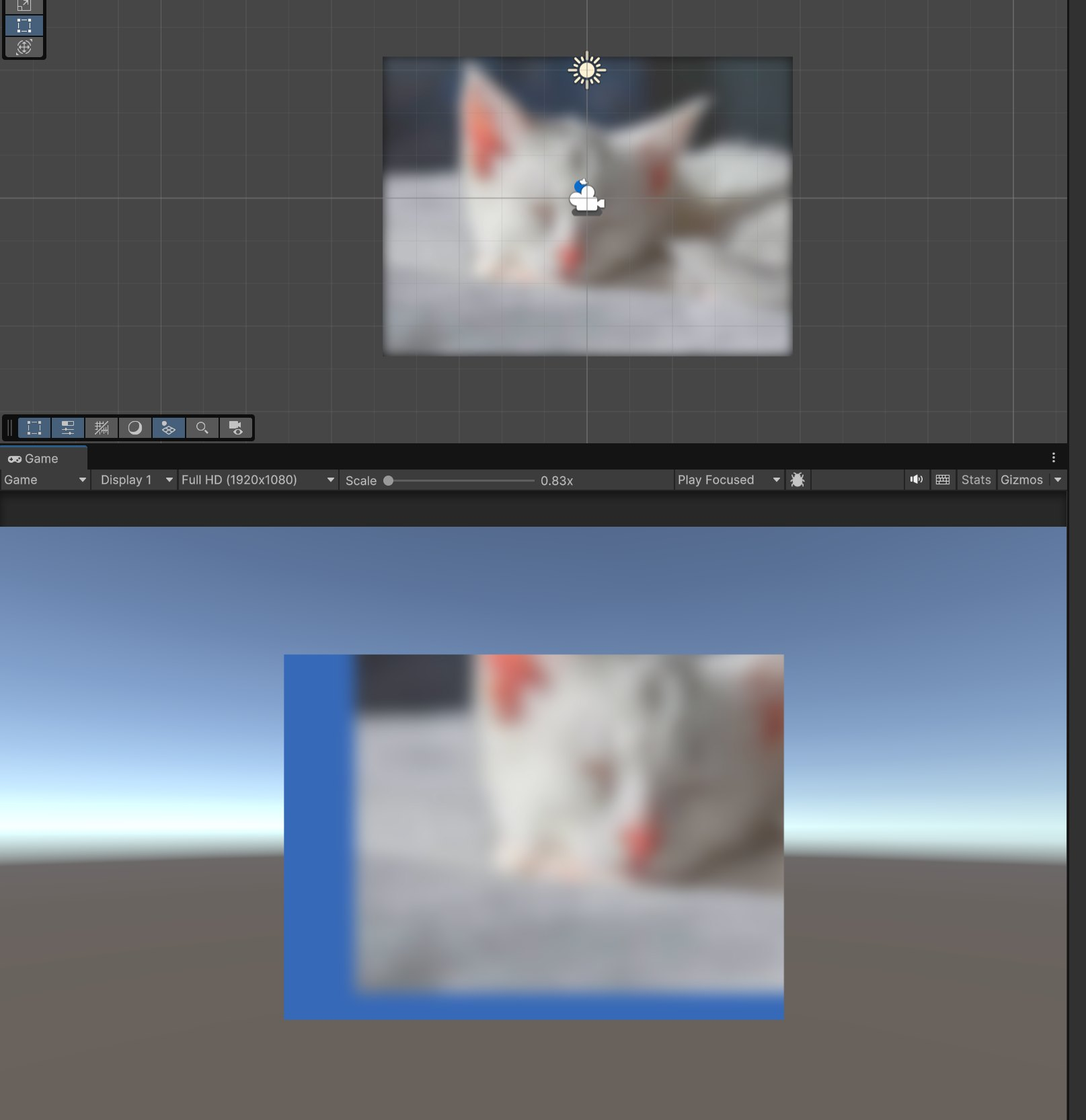Screen dimensions: 1086x1120
Task: Click the Scale slider handle
Action: coord(388,480)
